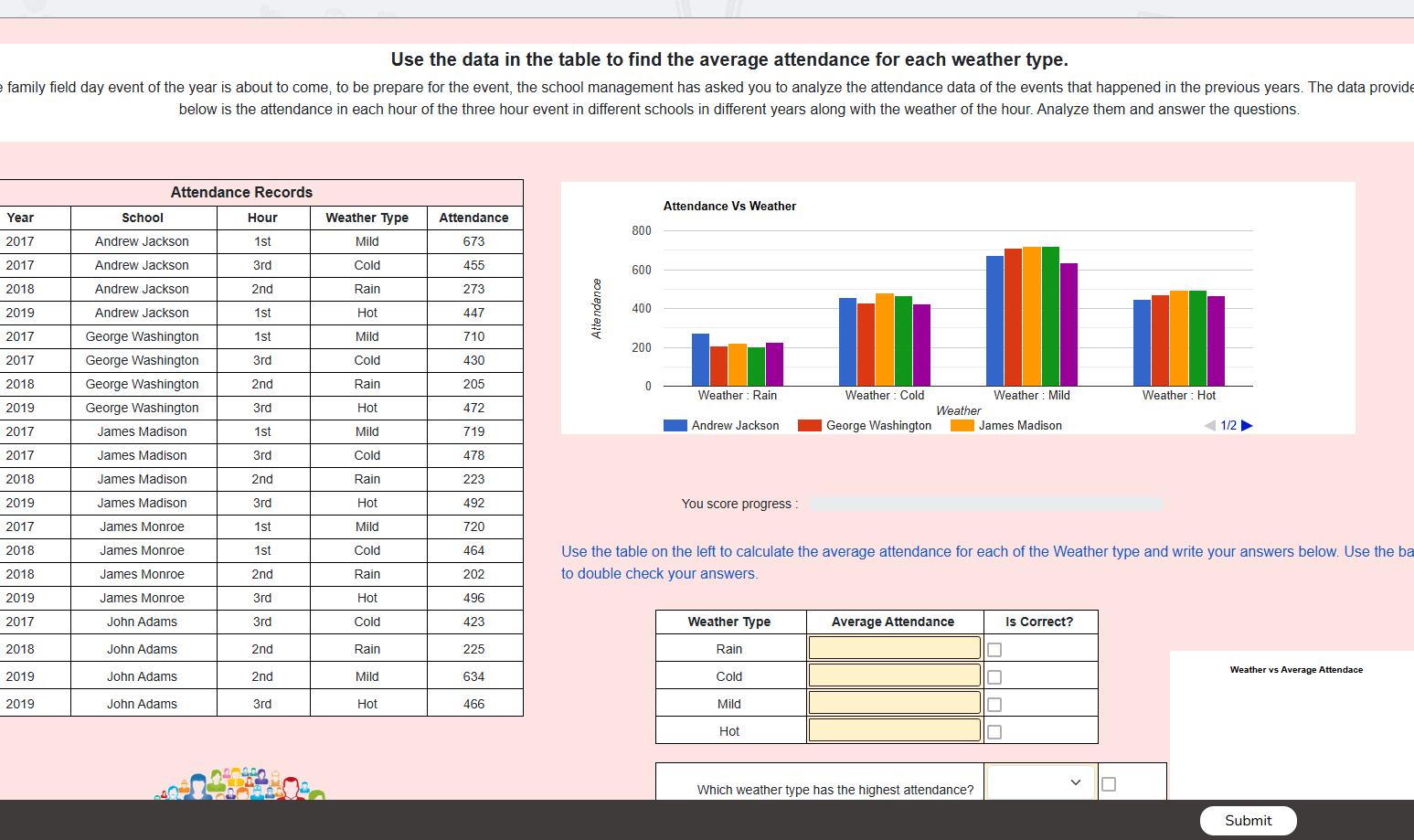
Task: Select the orange James Madison legend swatch
Action: [x=961, y=425]
